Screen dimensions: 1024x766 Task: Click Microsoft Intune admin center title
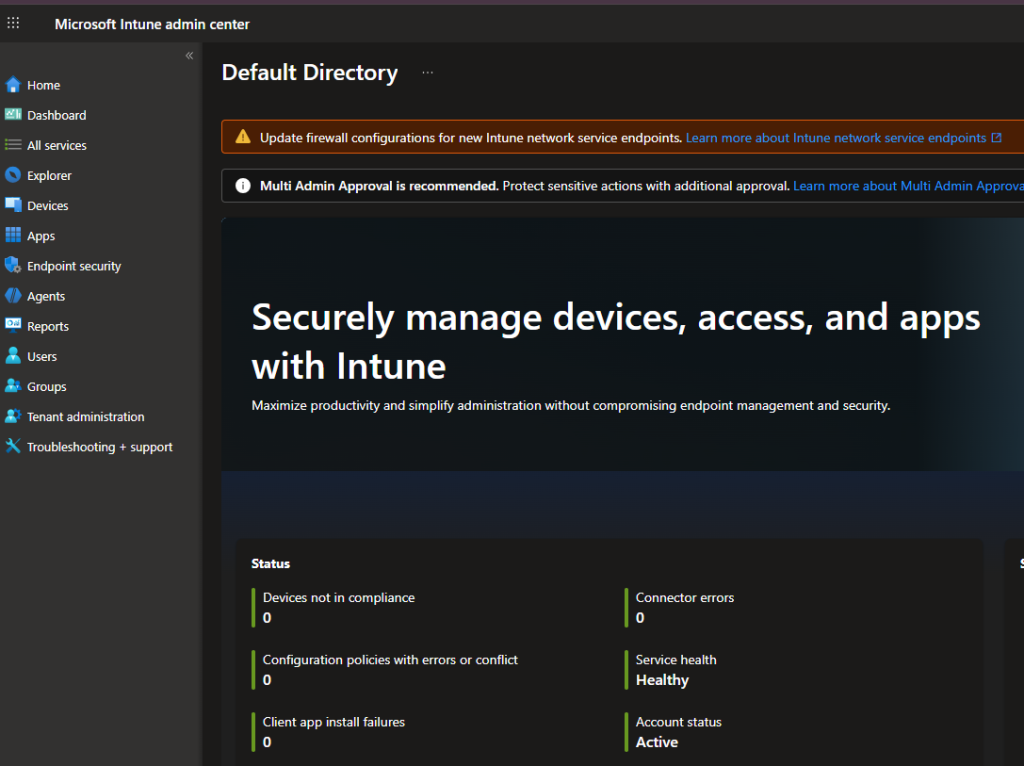pos(152,24)
